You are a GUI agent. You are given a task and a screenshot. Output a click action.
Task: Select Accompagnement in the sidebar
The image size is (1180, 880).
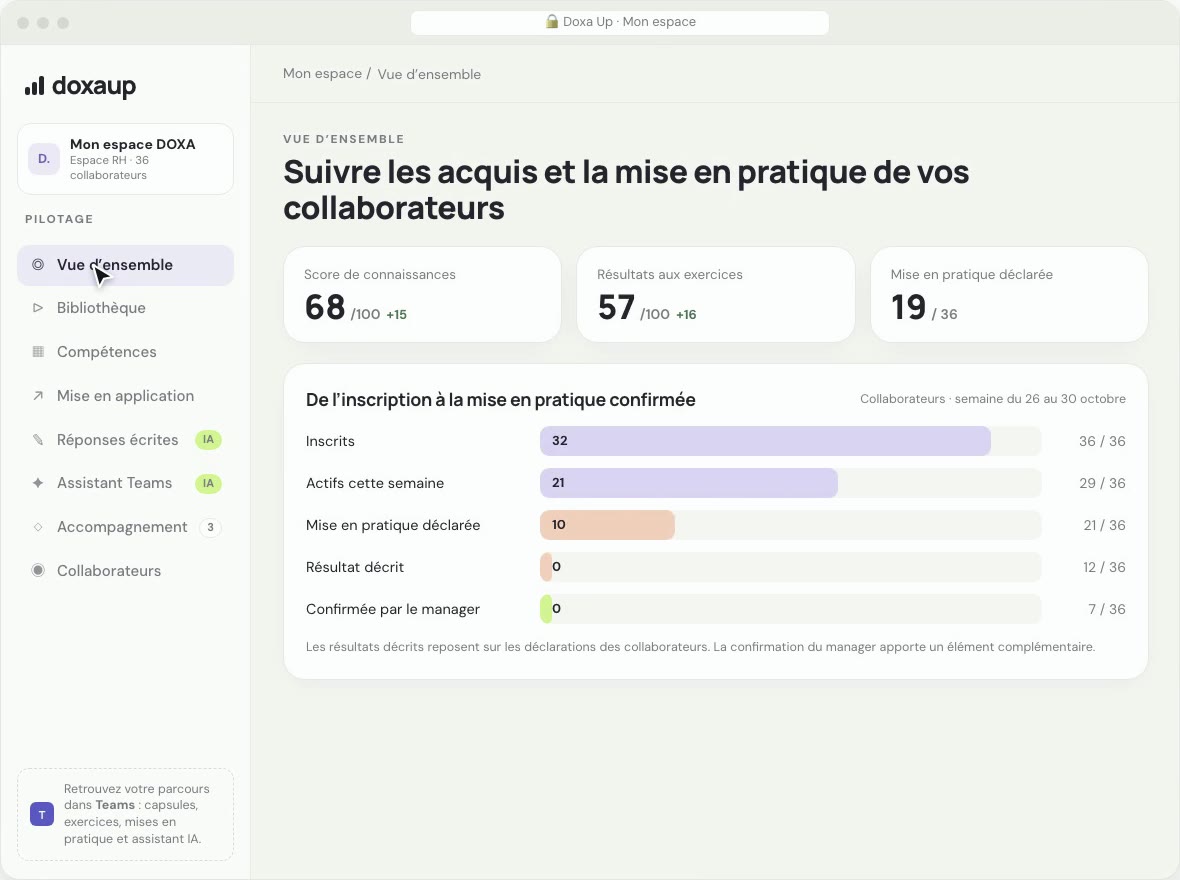tap(126, 527)
